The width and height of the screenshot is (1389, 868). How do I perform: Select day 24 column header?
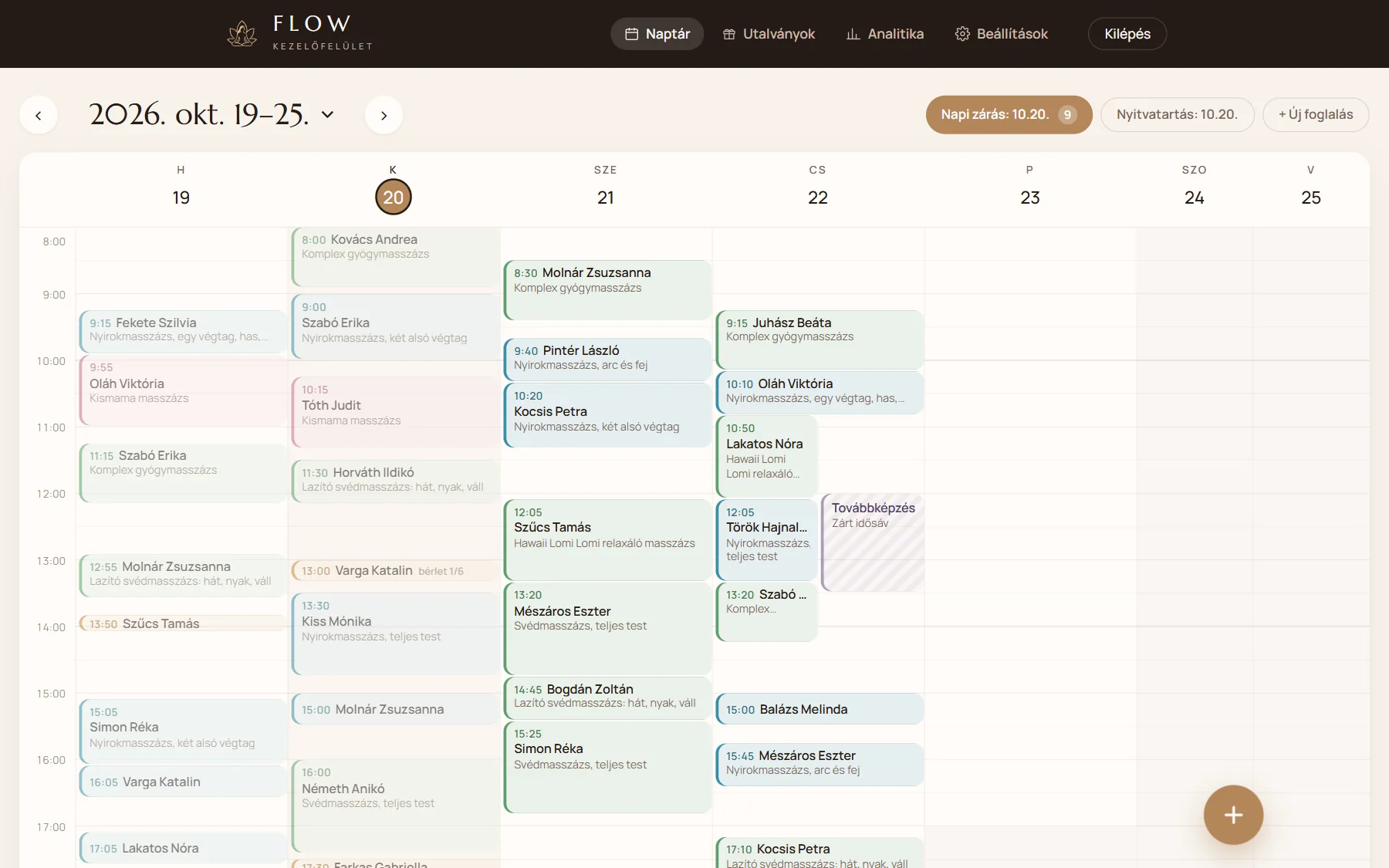pyautogui.click(x=1195, y=198)
